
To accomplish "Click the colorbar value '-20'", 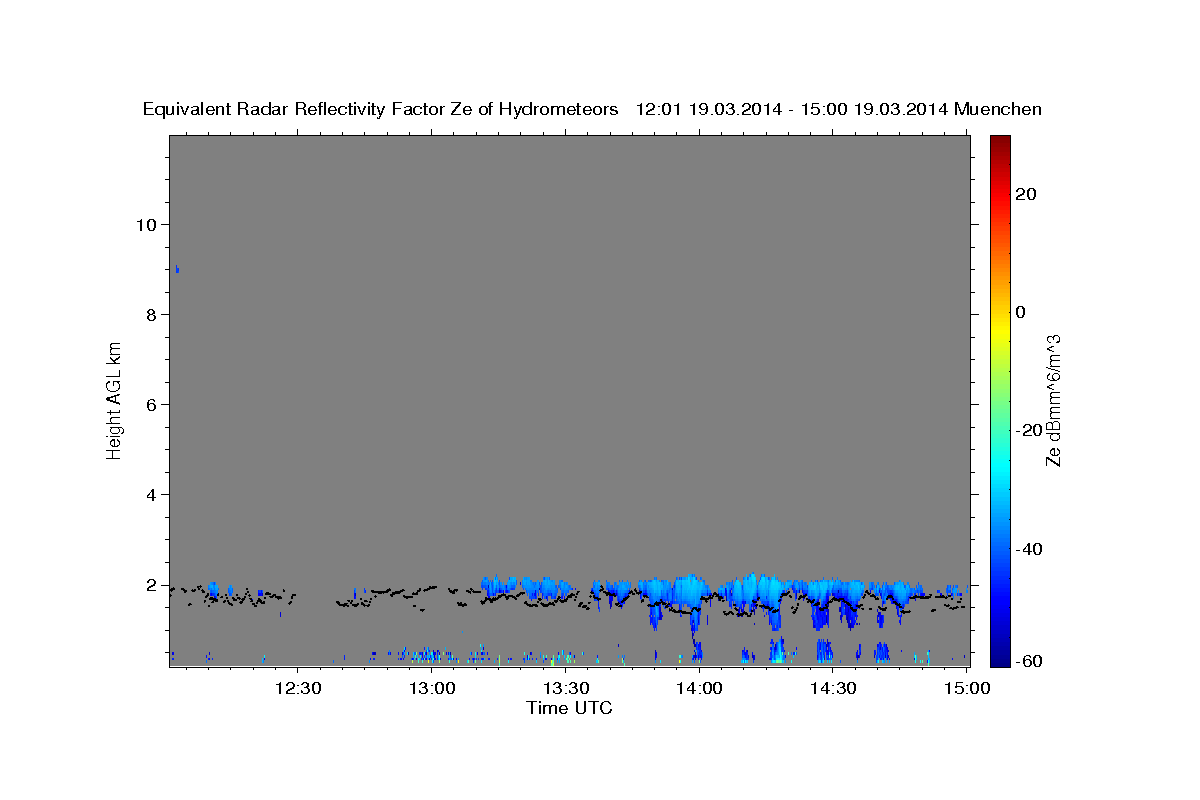I will tap(1030, 430).
